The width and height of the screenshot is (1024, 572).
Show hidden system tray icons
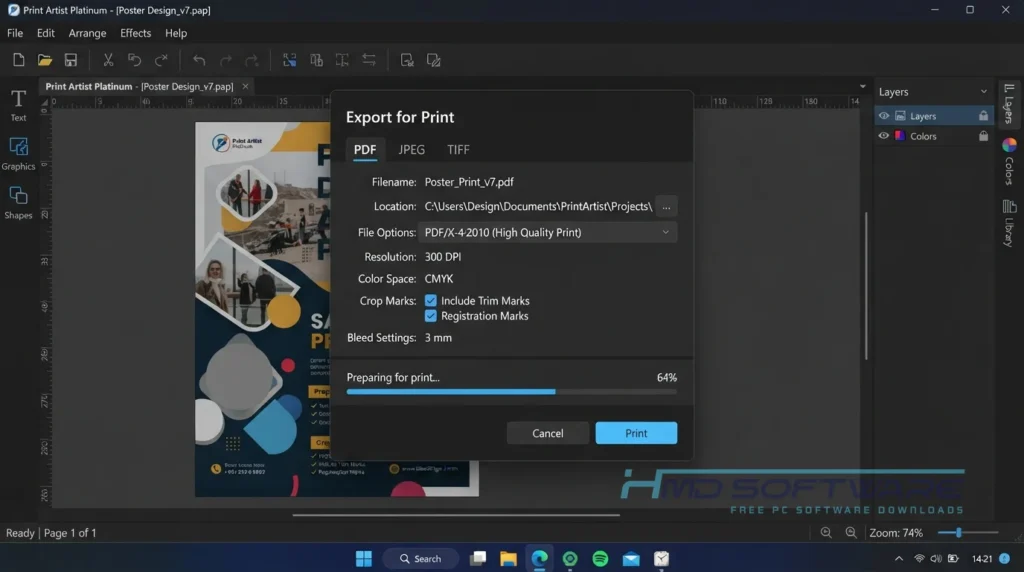(x=899, y=558)
